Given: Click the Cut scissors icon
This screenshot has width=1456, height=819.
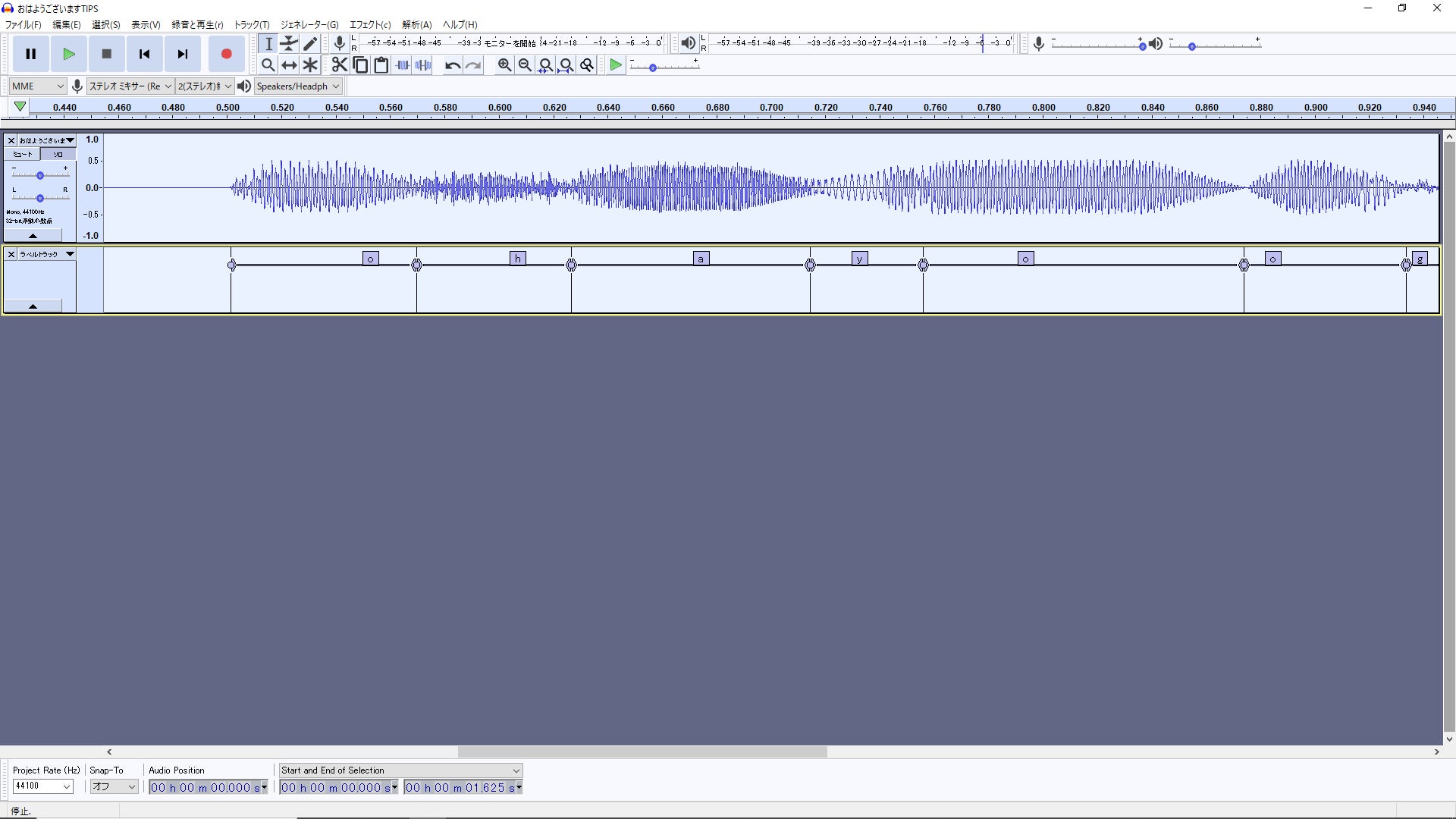Looking at the screenshot, I should click(x=339, y=65).
